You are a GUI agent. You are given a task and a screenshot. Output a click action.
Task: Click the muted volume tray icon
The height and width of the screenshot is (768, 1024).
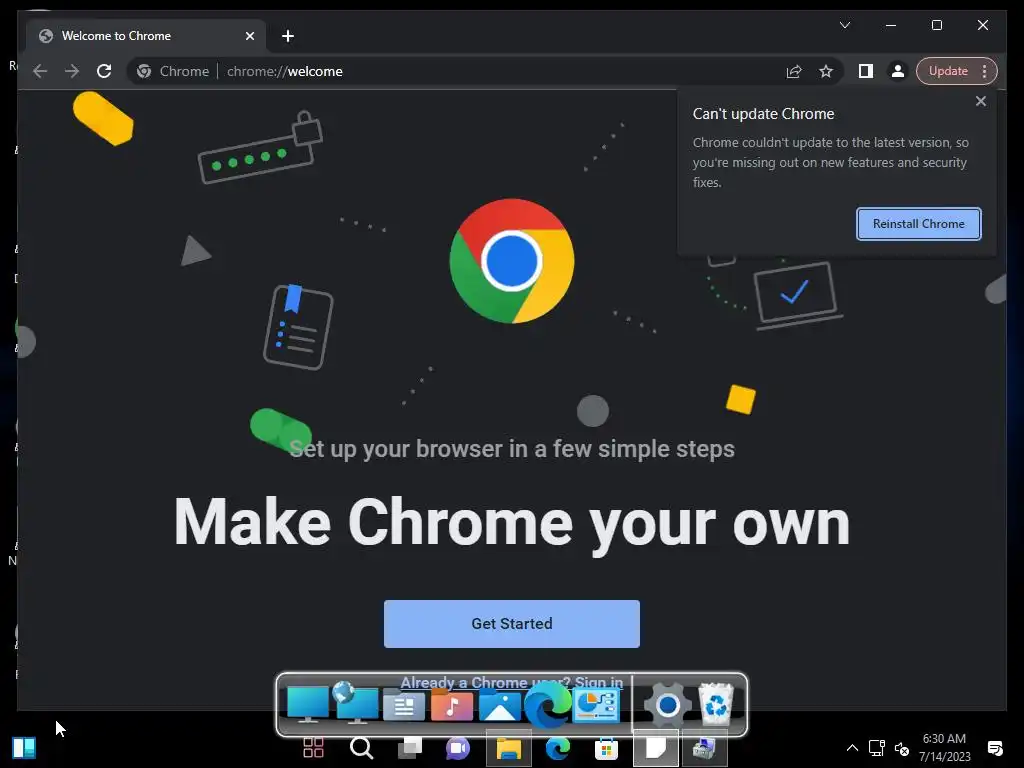902,748
